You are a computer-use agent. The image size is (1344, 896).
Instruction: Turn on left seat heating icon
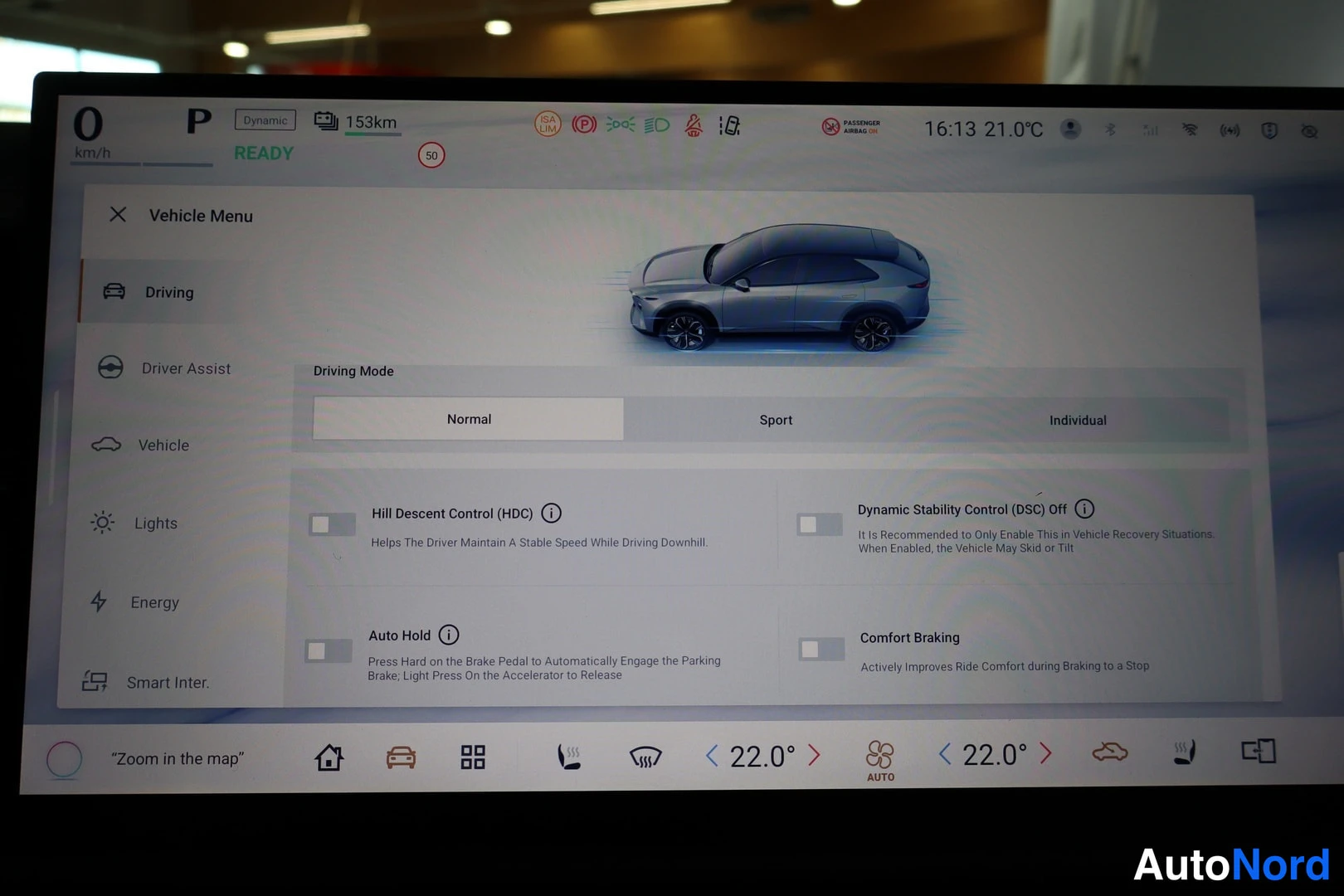coord(568,757)
